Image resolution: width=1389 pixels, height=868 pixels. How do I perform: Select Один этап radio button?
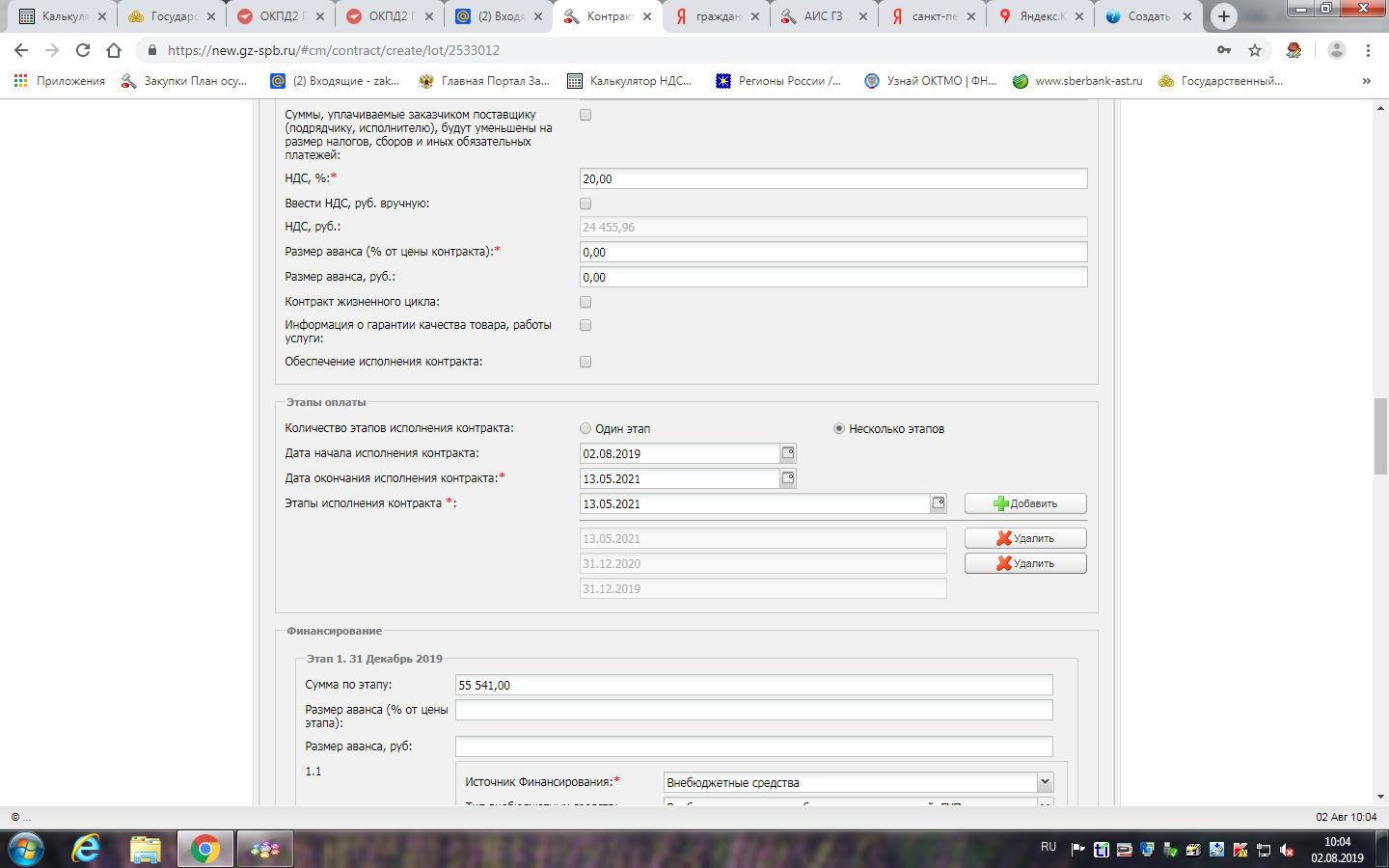coord(586,428)
